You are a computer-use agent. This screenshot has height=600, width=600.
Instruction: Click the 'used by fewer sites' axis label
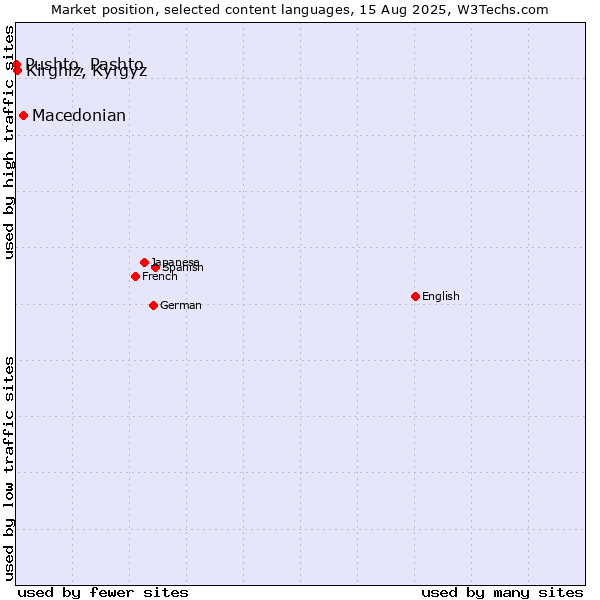[103, 593]
